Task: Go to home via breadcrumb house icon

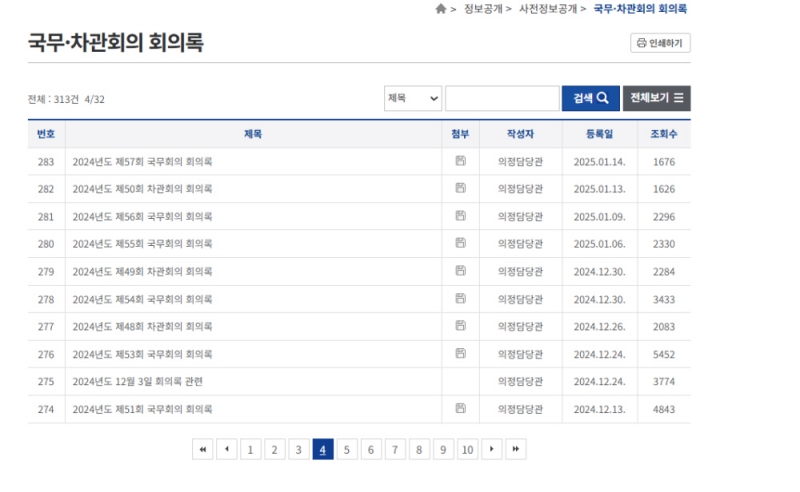Action: pos(441,9)
